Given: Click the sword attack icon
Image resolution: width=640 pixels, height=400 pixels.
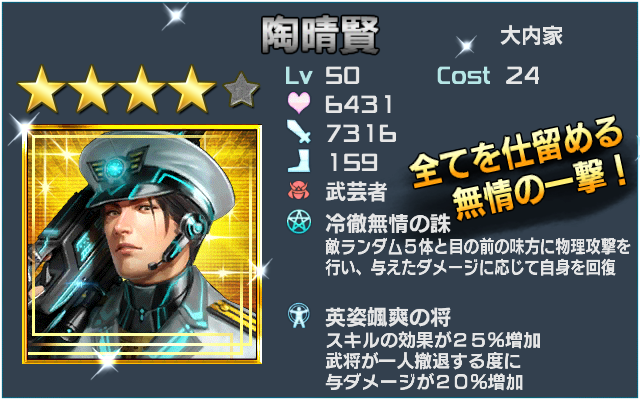Looking at the screenshot, I should (299, 132).
